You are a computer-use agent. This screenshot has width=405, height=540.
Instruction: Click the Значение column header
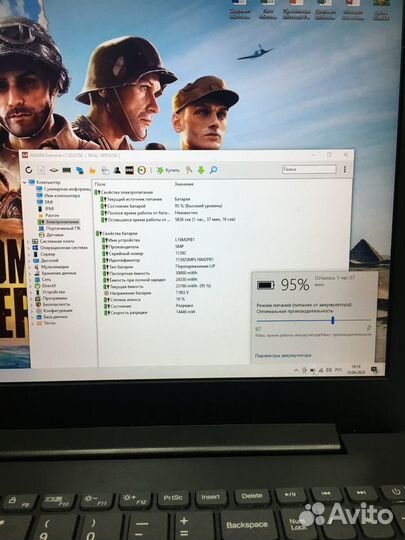point(184,184)
